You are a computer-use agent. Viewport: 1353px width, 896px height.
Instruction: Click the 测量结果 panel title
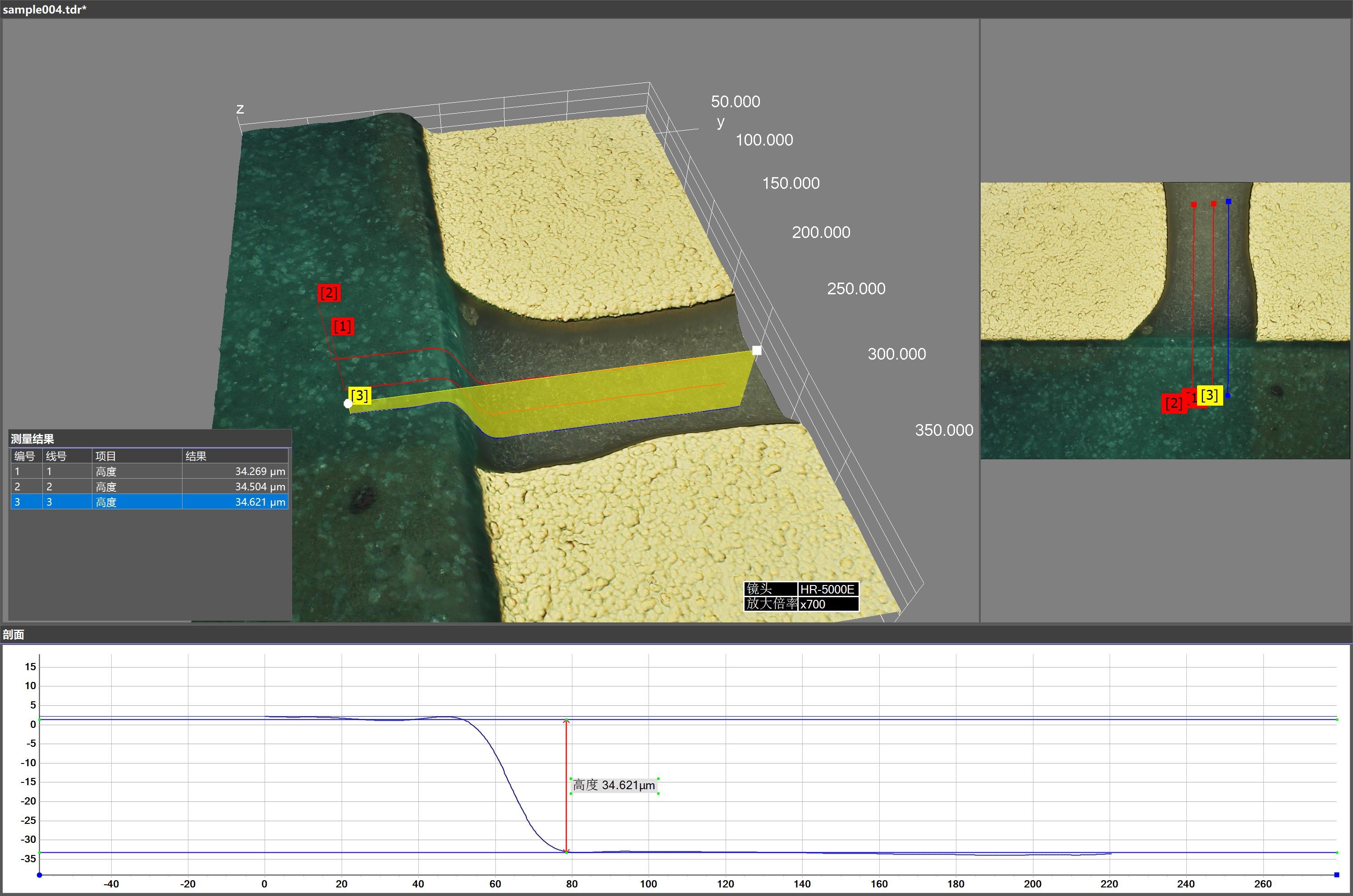point(32,439)
